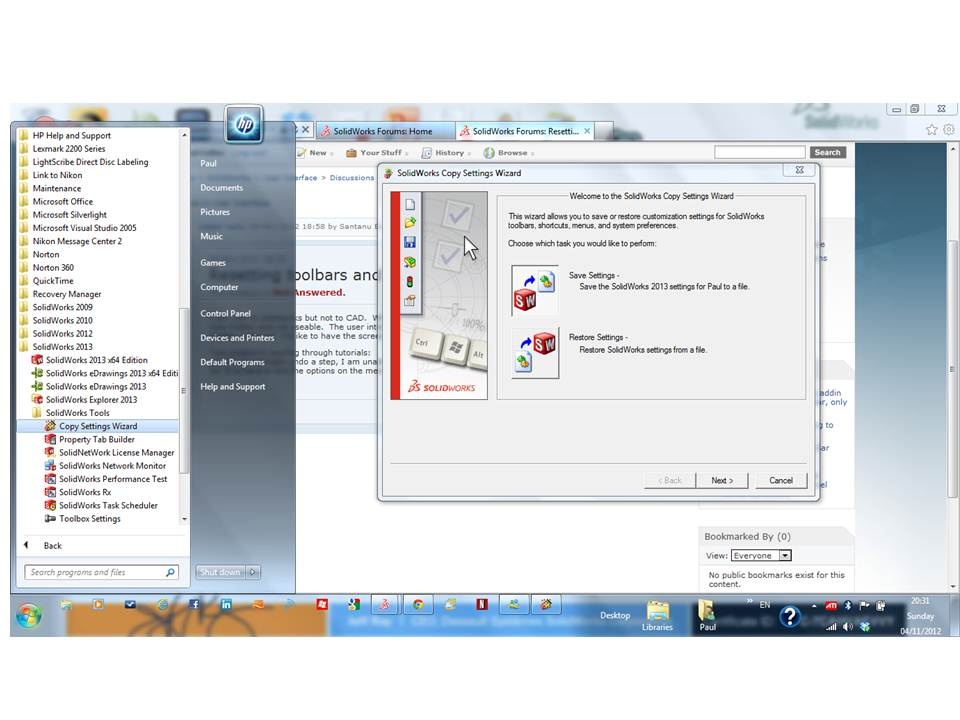
Task: Open Toolbox Settings
Action: pyautogui.click(x=83, y=519)
